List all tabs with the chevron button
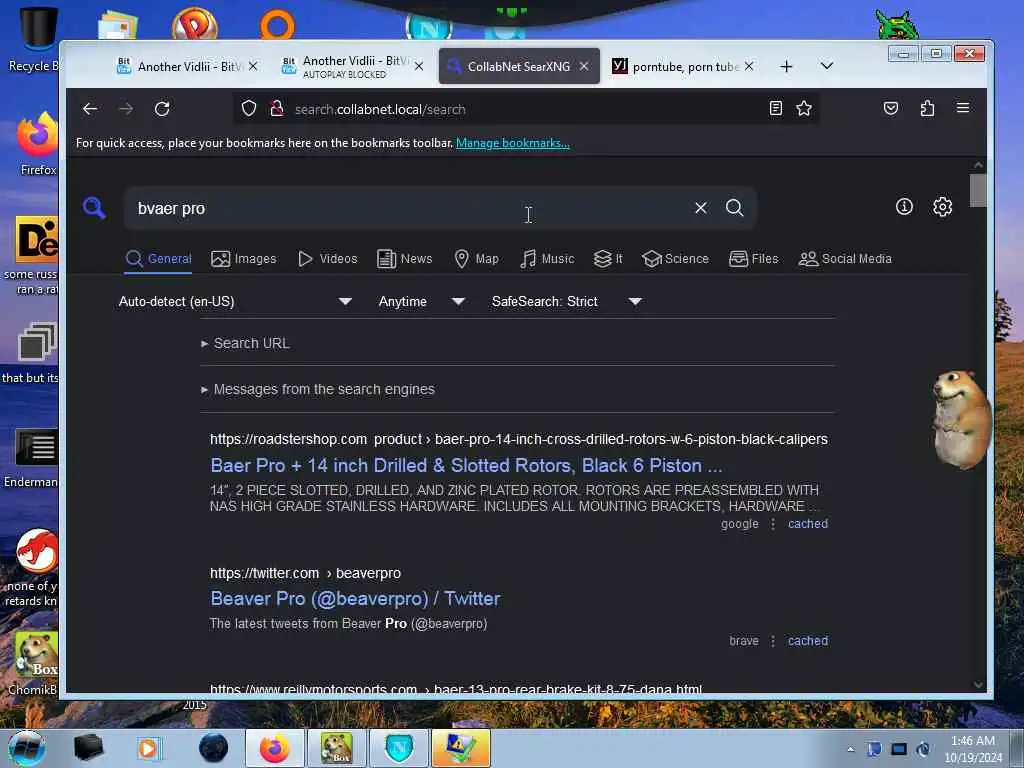This screenshot has height=768, width=1024. click(x=827, y=66)
